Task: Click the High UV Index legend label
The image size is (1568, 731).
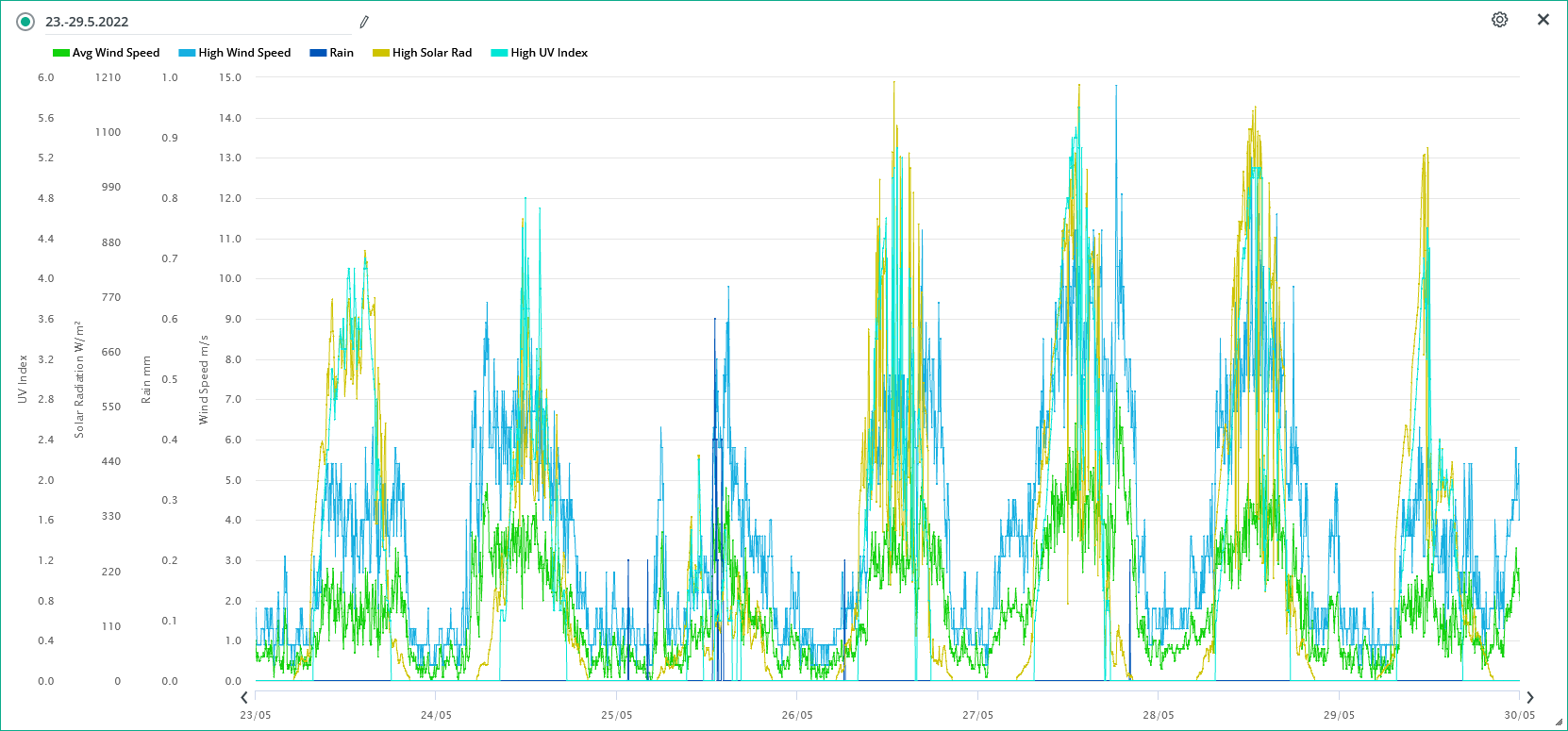Action: tap(549, 53)
